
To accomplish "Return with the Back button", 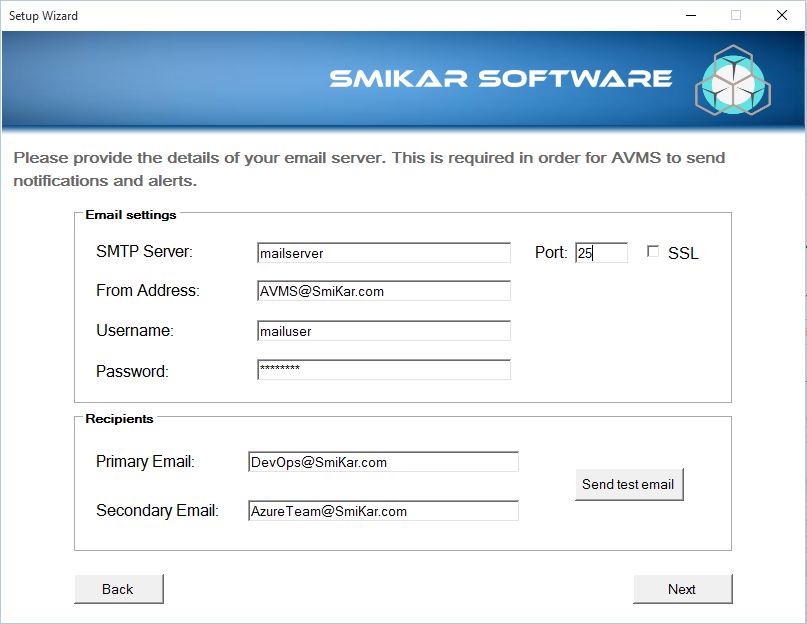I will coord(119,589).
